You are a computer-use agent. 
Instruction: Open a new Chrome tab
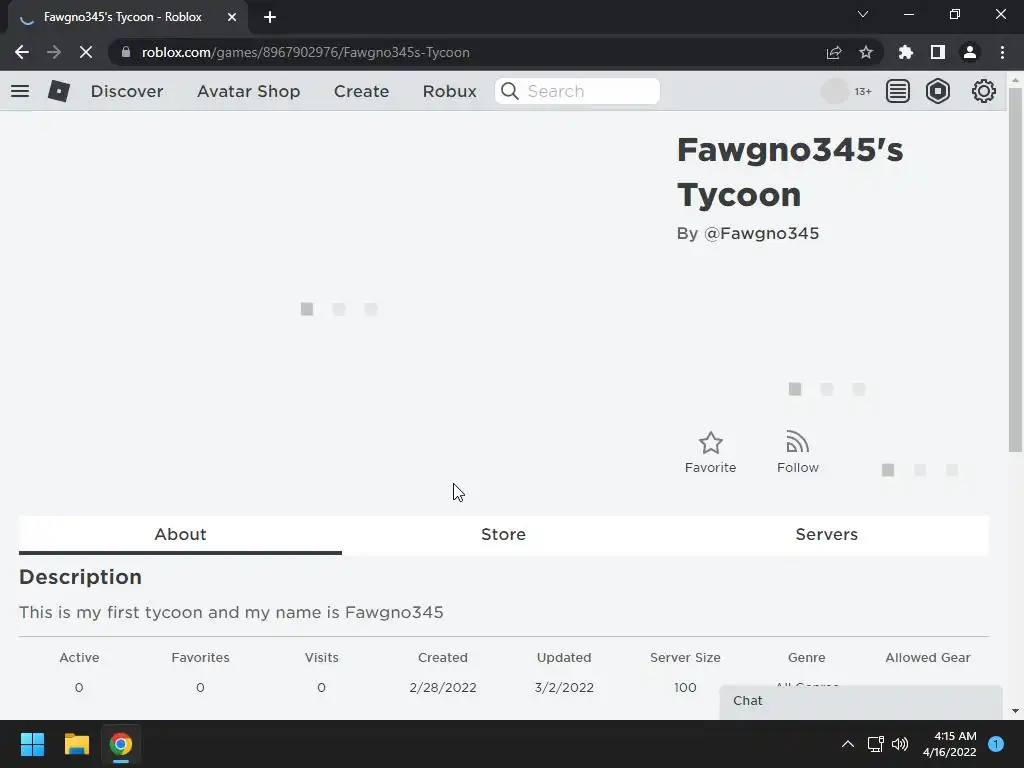click(x=270, y=17)
